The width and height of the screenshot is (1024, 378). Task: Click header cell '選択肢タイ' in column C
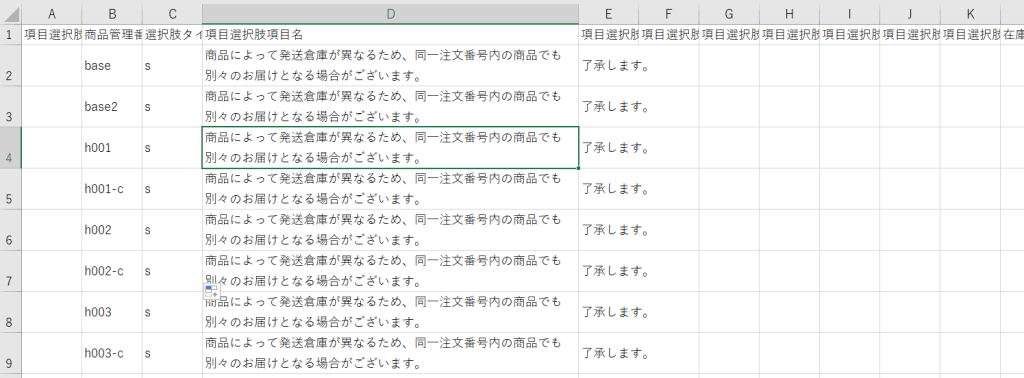(x=172, y=34)
